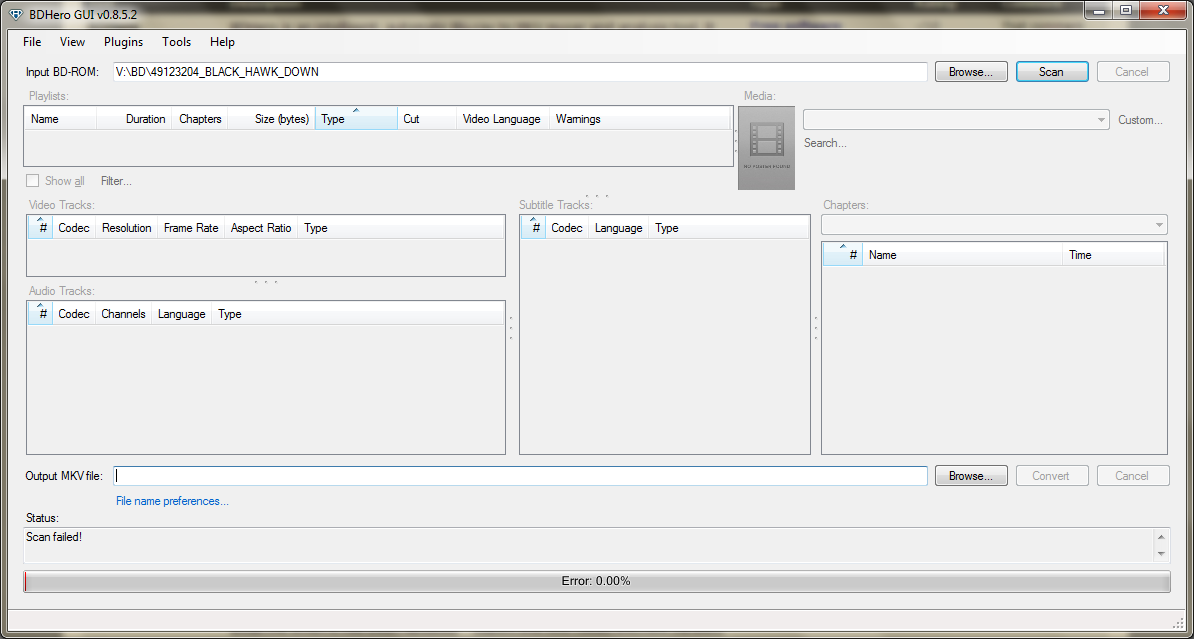This screenshot has height=639, width=1194.
Task: Click the Custom... media link
Action: [1140, 120]
